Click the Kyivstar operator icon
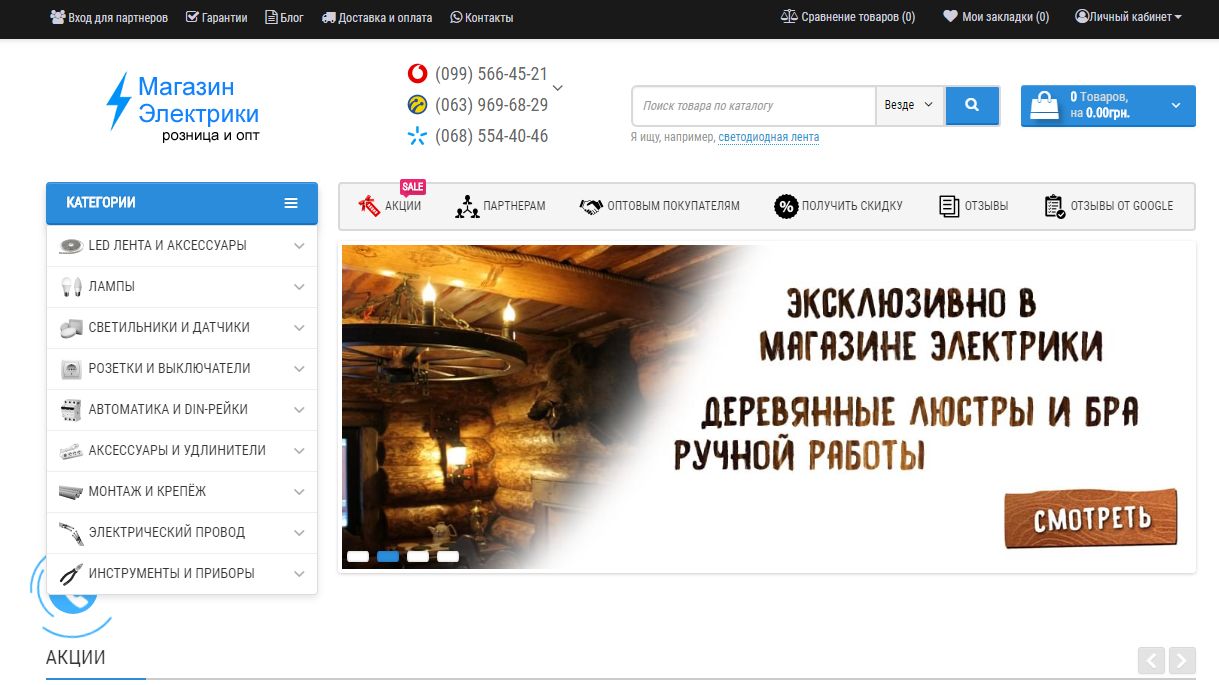This screenshot has width=1219, height=685. [x=417, y=136]
